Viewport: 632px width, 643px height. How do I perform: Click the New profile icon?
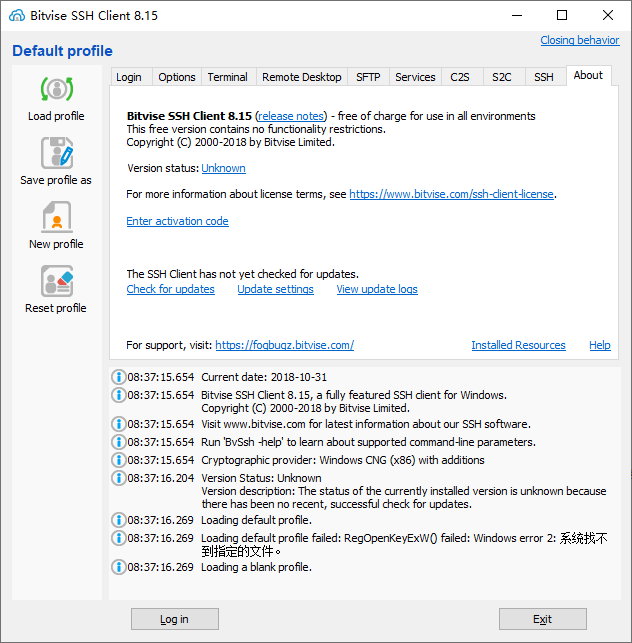pyautogui.click(x=57, y=217)
